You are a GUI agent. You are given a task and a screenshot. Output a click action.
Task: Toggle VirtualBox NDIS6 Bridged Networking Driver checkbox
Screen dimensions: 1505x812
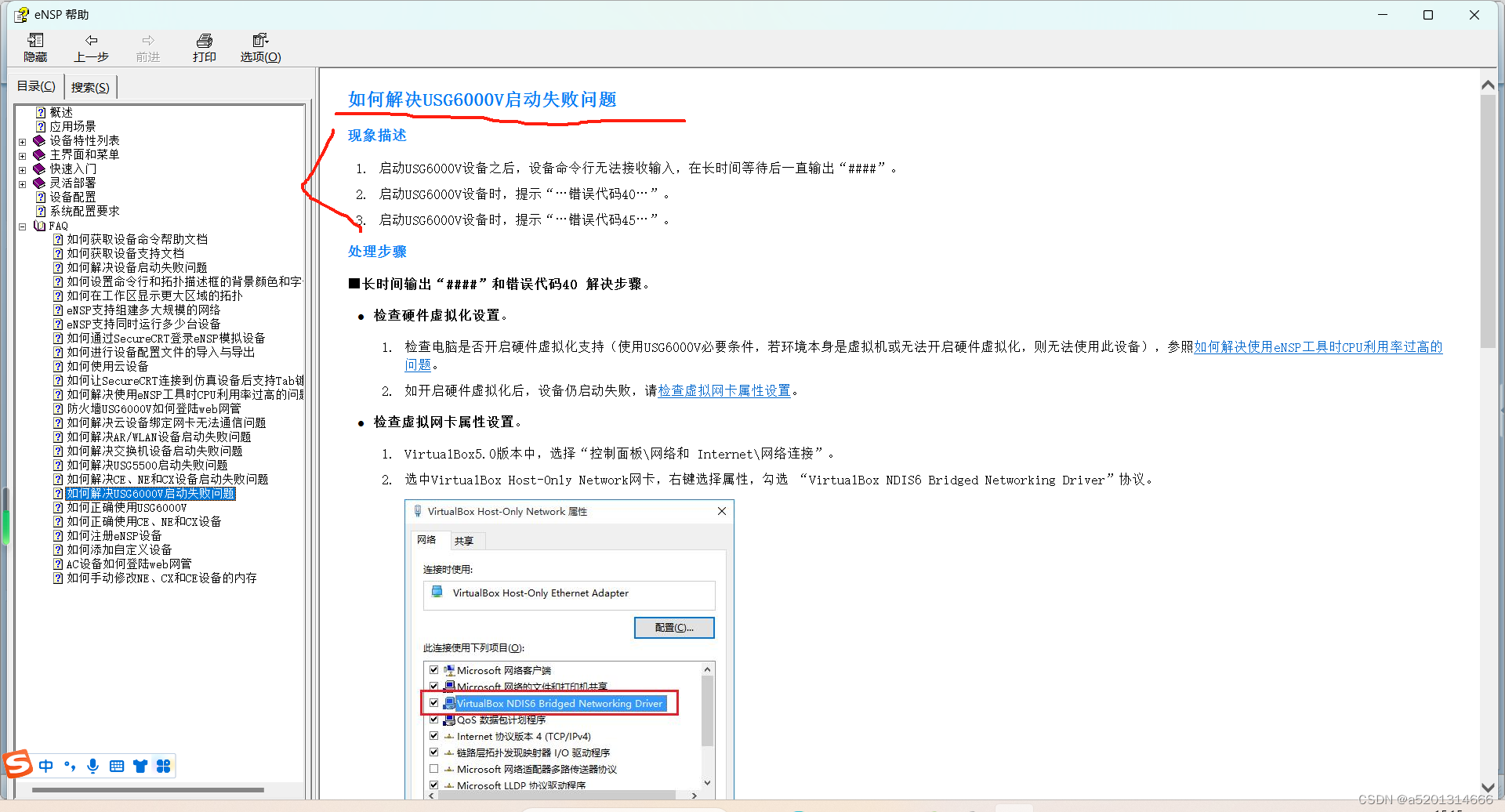click(x=433, y=703)
